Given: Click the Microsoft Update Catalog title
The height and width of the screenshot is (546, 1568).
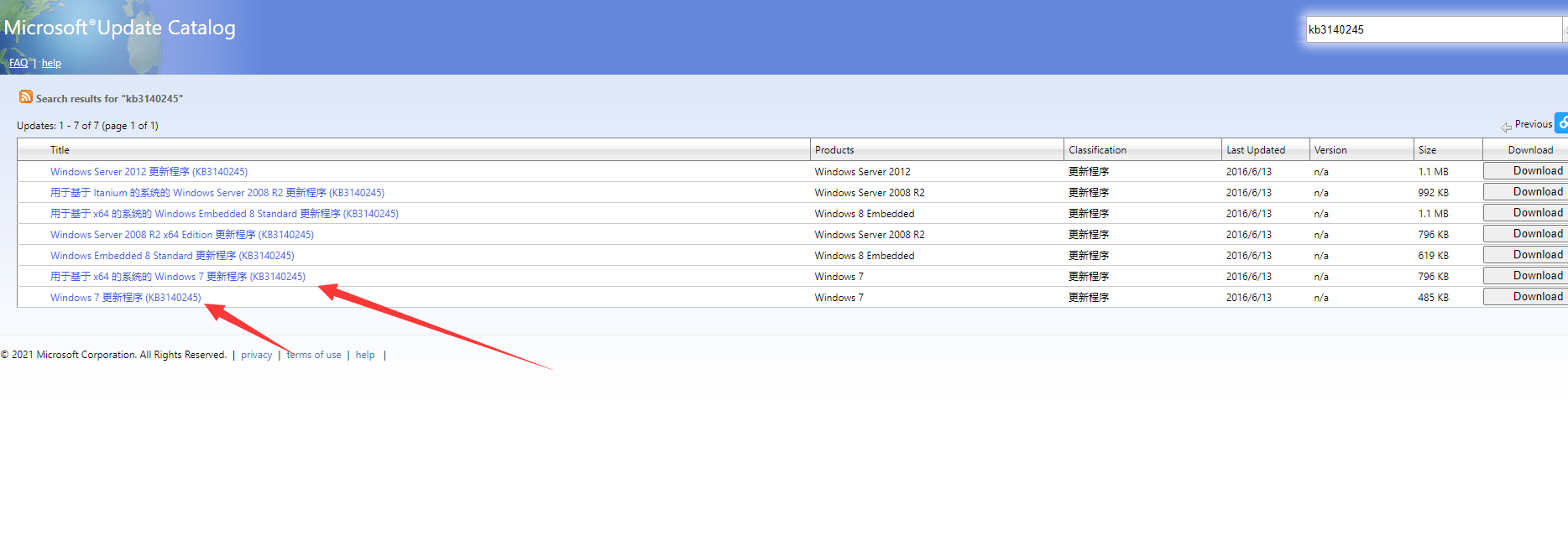Looking at the screenshot, I should pos(119,28).
